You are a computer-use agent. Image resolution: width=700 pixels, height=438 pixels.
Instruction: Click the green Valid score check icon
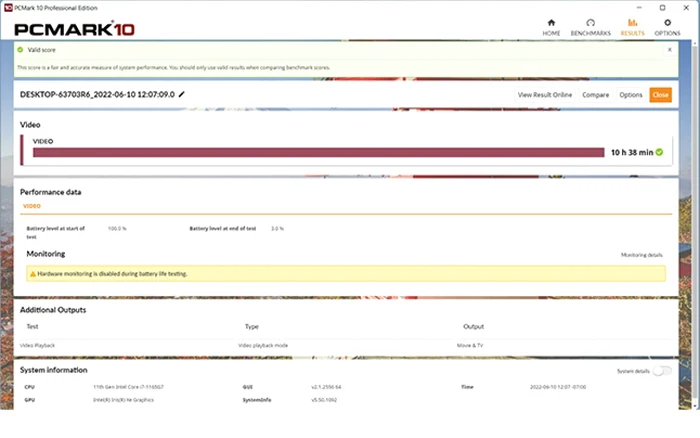[20, 50]
